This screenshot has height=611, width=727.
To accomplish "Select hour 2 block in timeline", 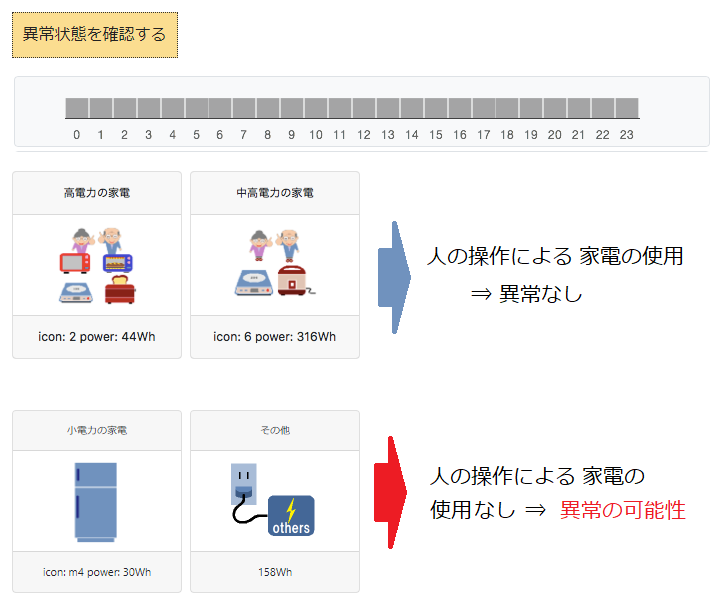I will point(125,108).
